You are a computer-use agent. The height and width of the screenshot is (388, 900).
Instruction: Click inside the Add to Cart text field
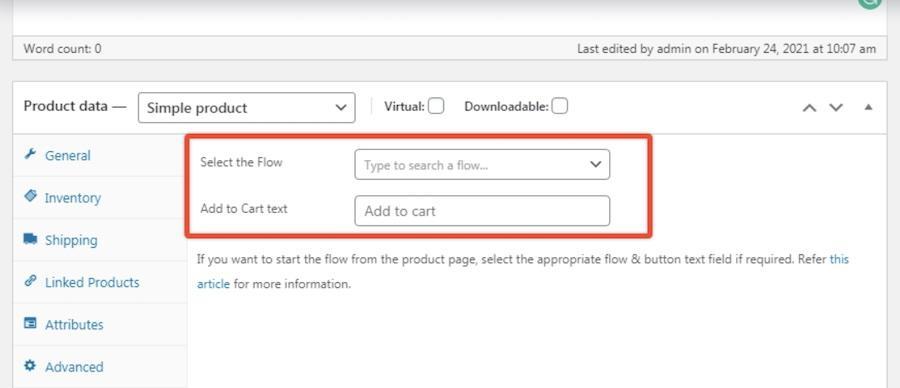482,211
